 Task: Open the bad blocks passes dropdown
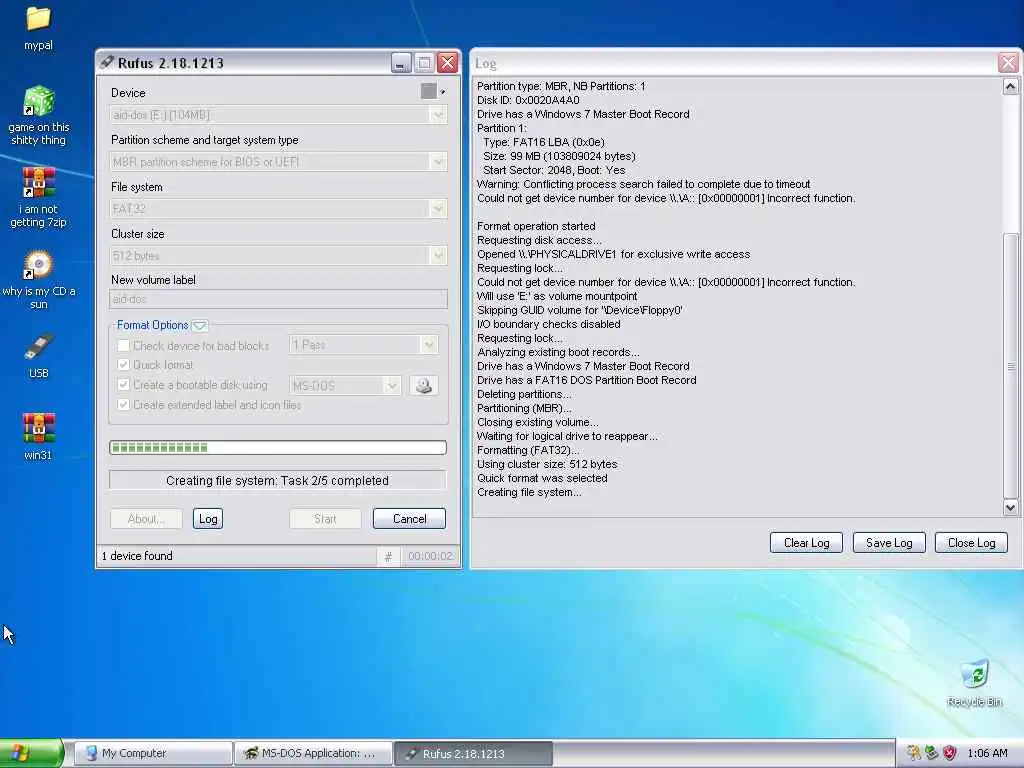point(363,345)
